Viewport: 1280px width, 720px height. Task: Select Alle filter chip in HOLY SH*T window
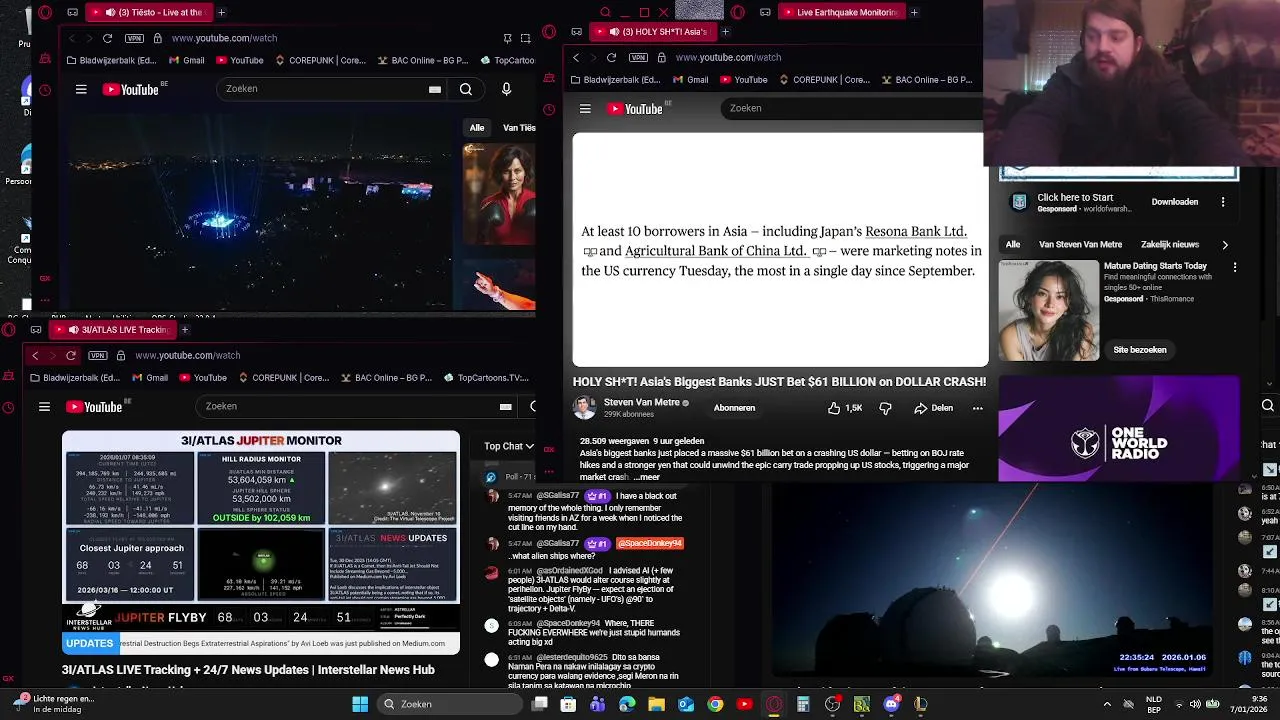(x=1013, y=244)
